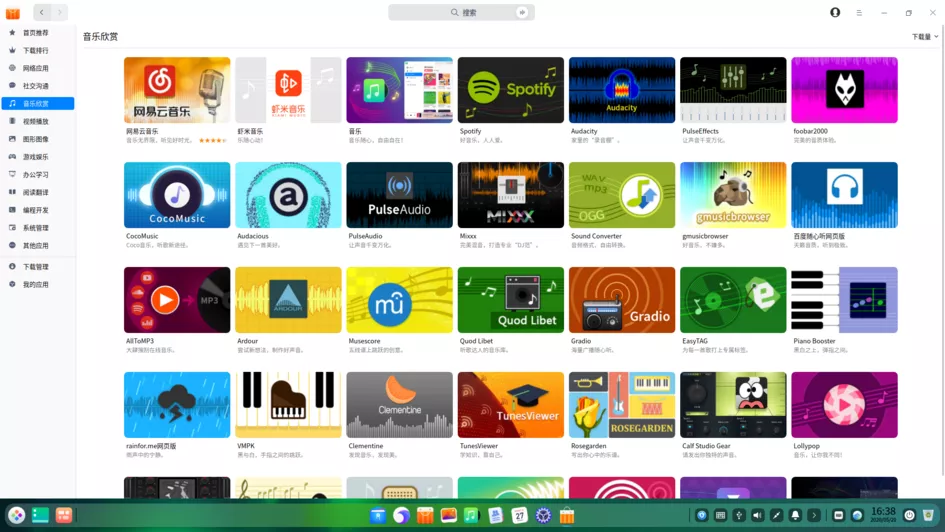The height and width of the screenshot is (532, 945).
Task: Open the Audacious app tile
Action: (x=288, y=195)
